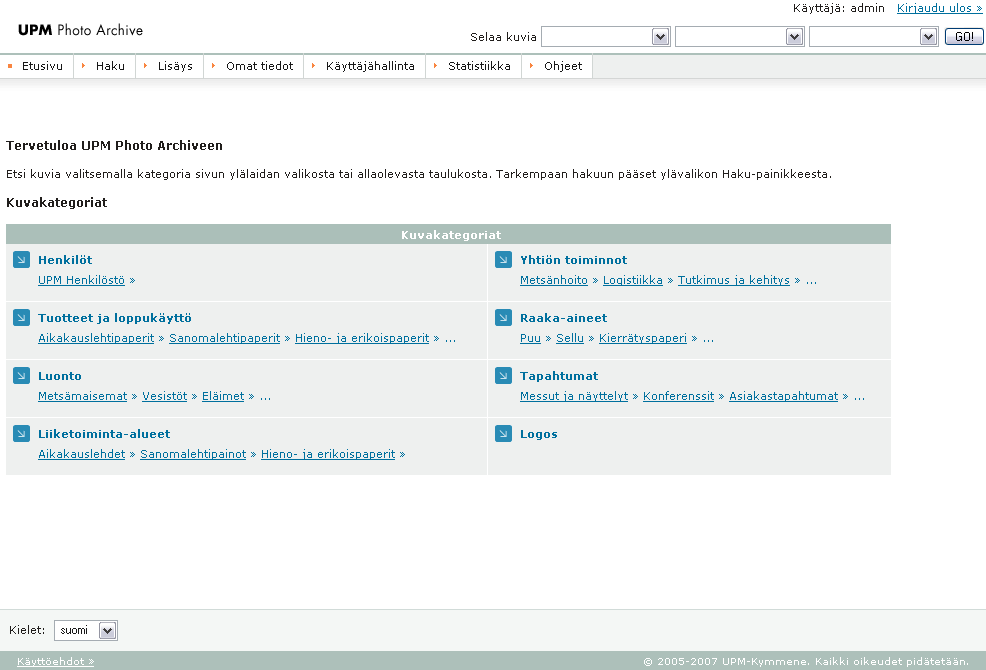Open the second Selaa kuvia dropdown

click(x=740, y=36)
